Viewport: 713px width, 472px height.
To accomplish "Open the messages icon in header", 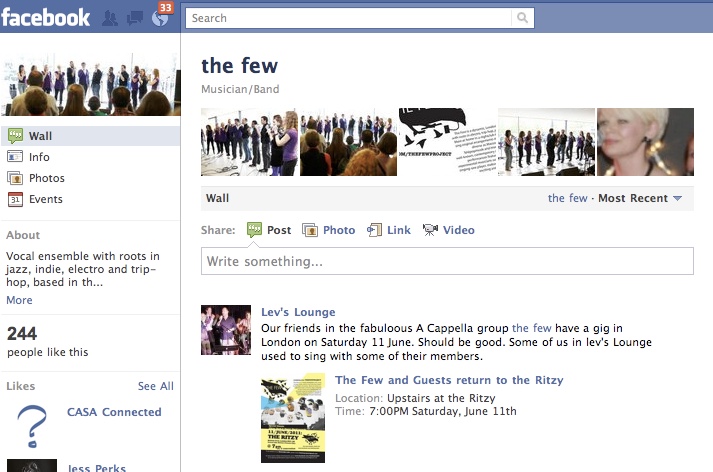I will click(x=135, y=18).
